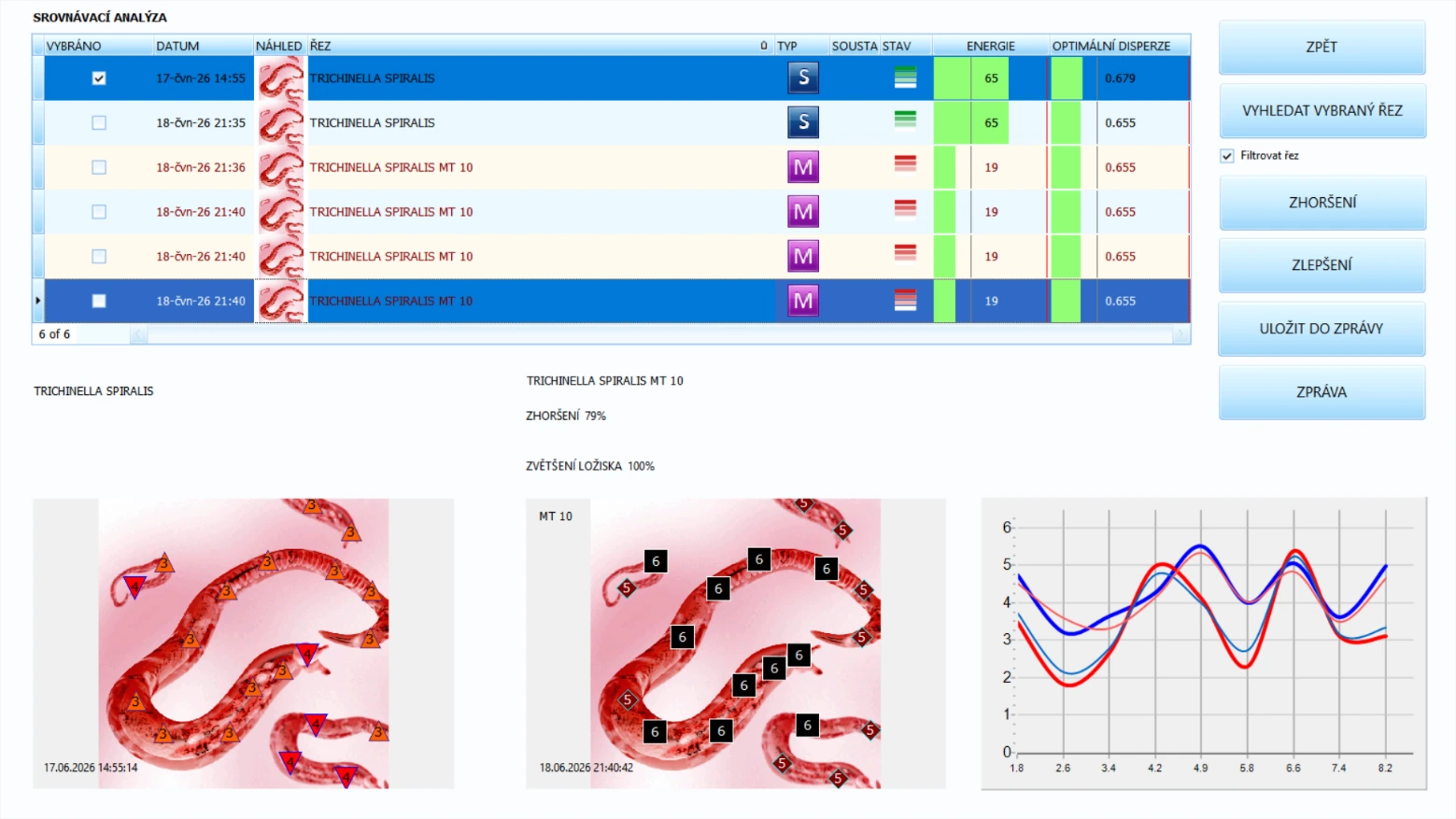Click the left arrow of the table's horizontal scrollbar

coord(139,334)
